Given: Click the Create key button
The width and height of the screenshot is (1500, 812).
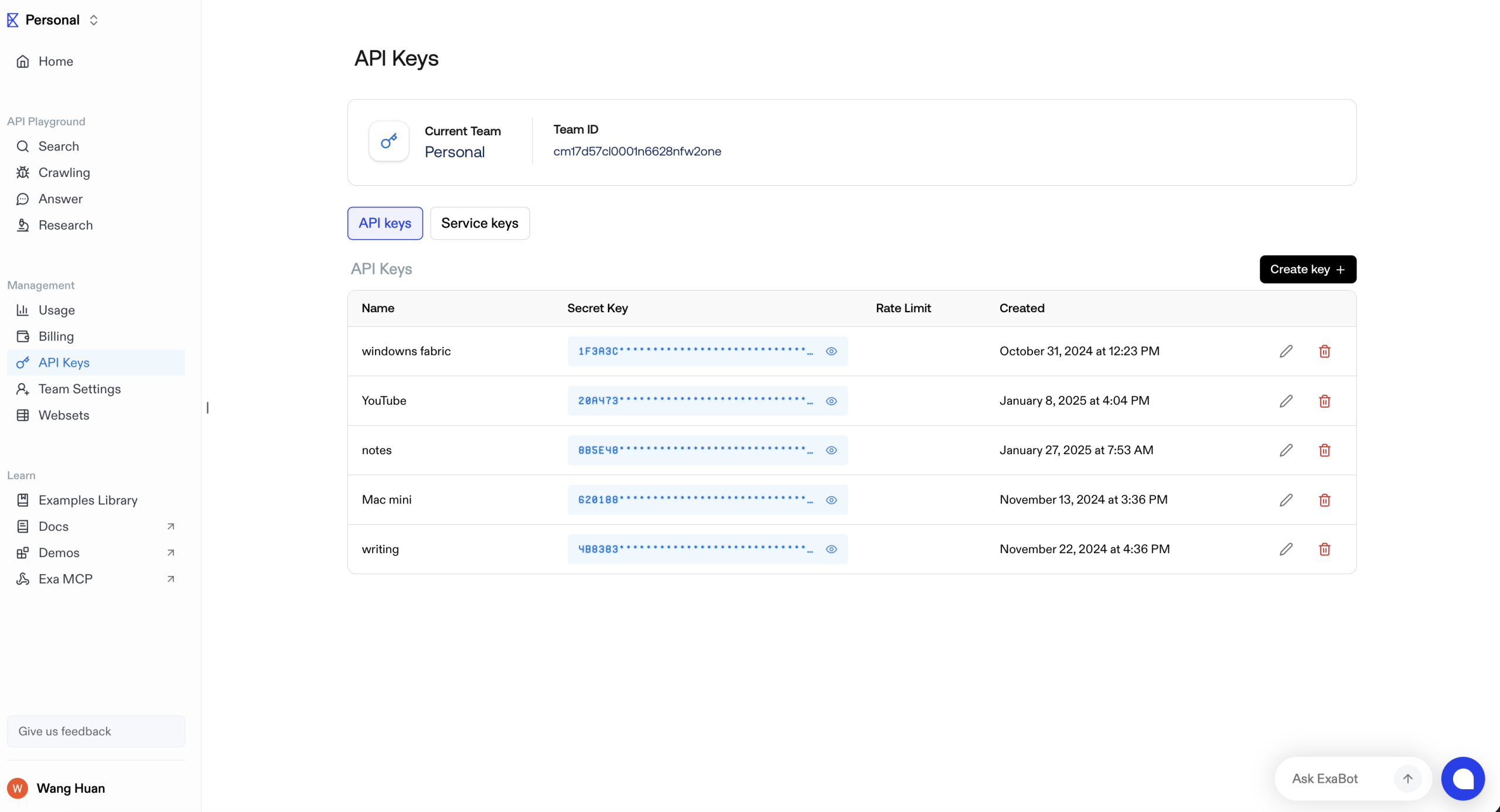Looking at the screenshot, I should click(1307, 269).
